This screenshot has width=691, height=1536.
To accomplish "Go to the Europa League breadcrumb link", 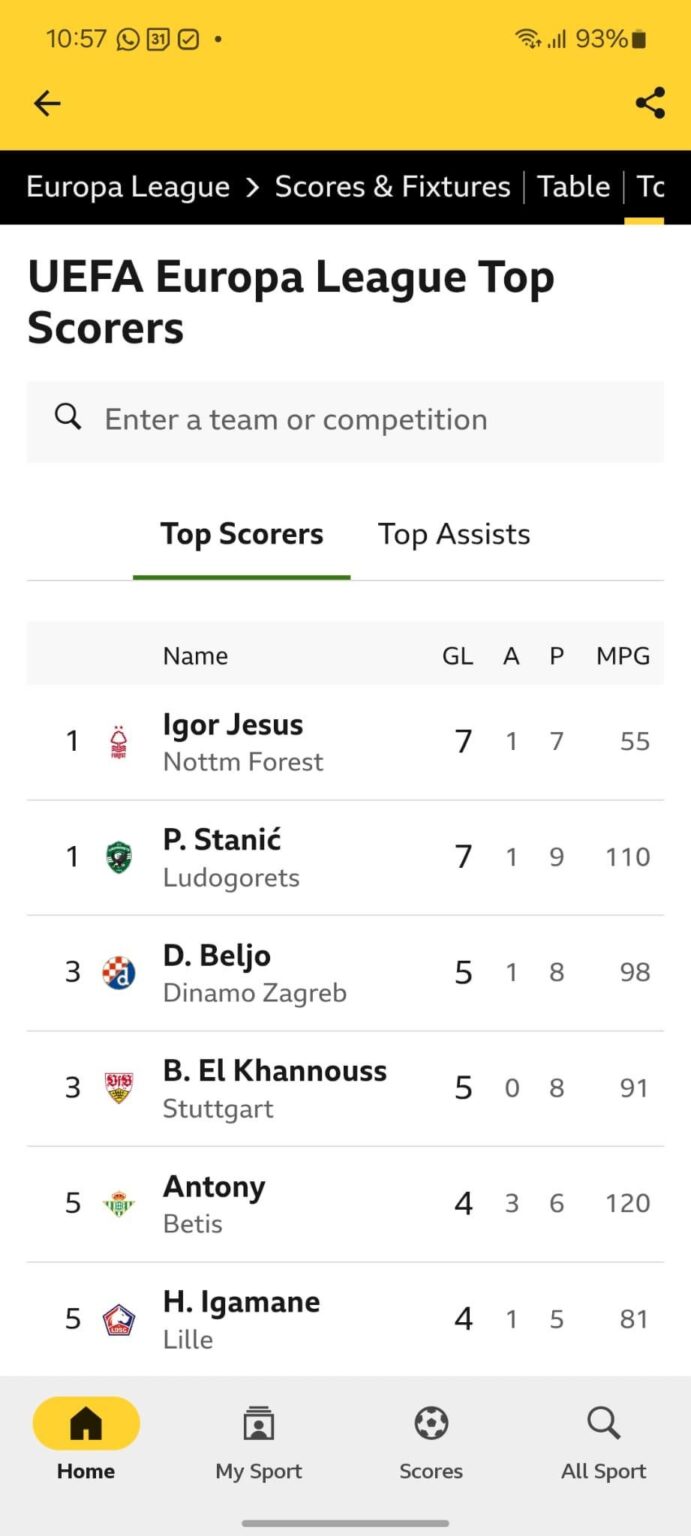I will pyautogui.click(x=128, y=187).
